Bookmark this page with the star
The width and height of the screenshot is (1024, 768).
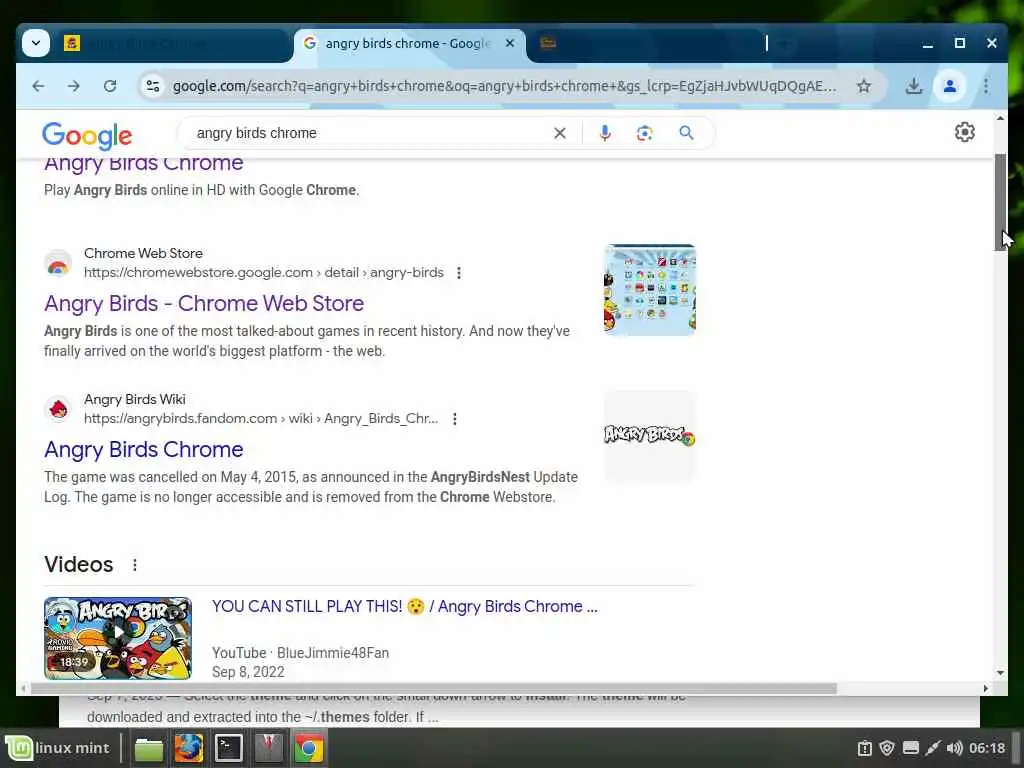(863, 86)
